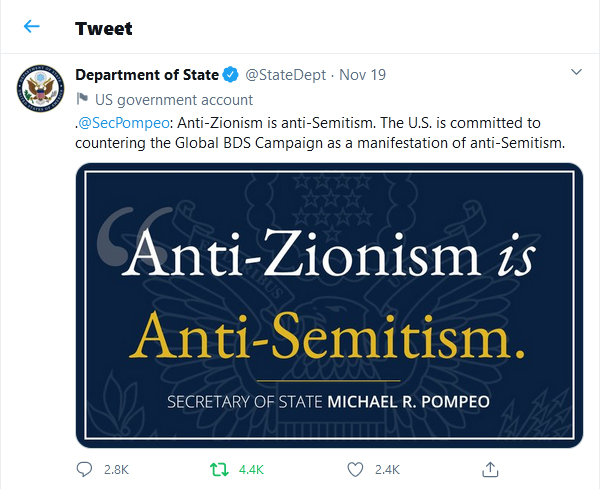
Task: Click the Tweet page header title
Action: (x=103, y=27)
